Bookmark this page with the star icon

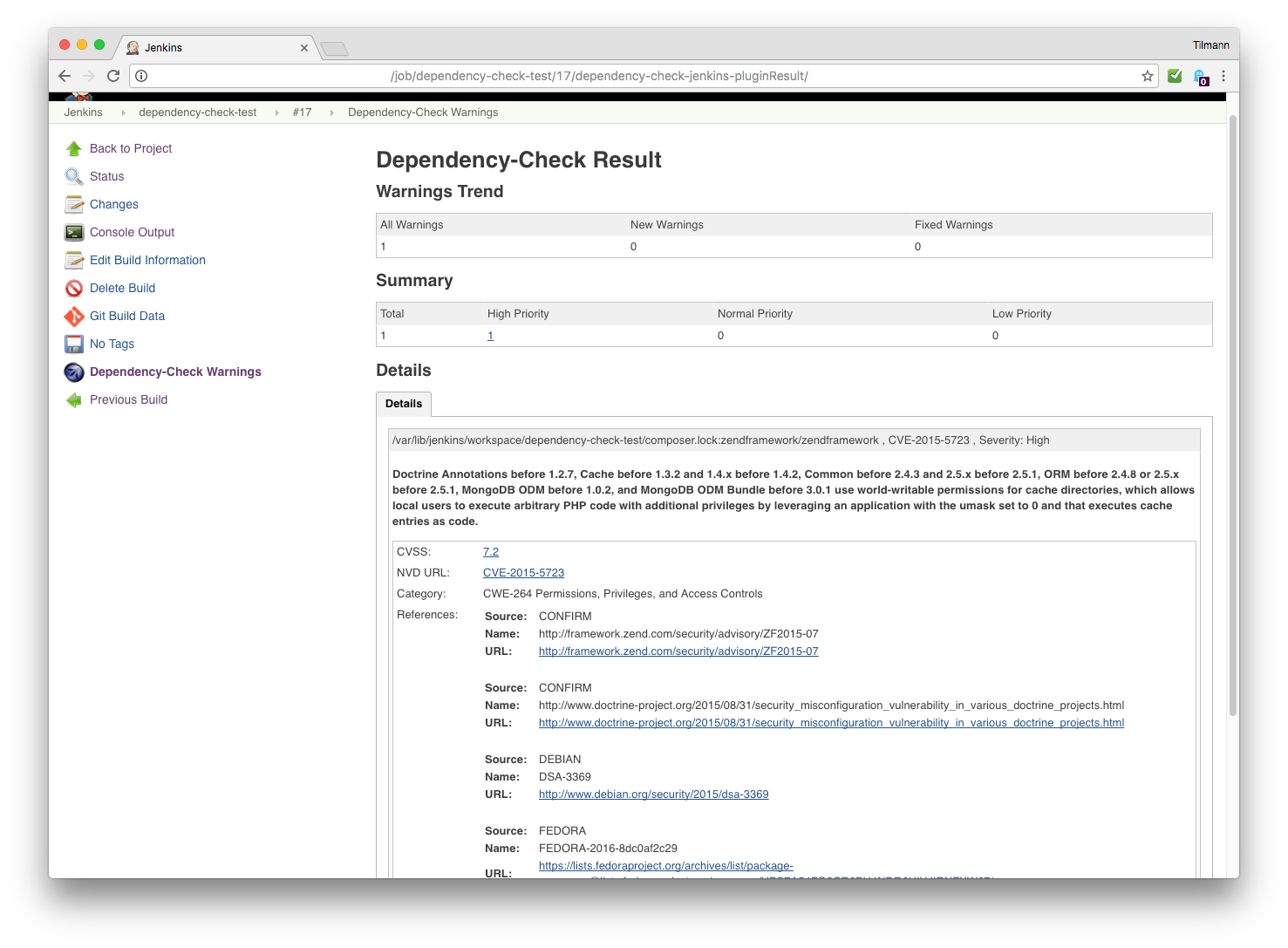point(1148,76)
